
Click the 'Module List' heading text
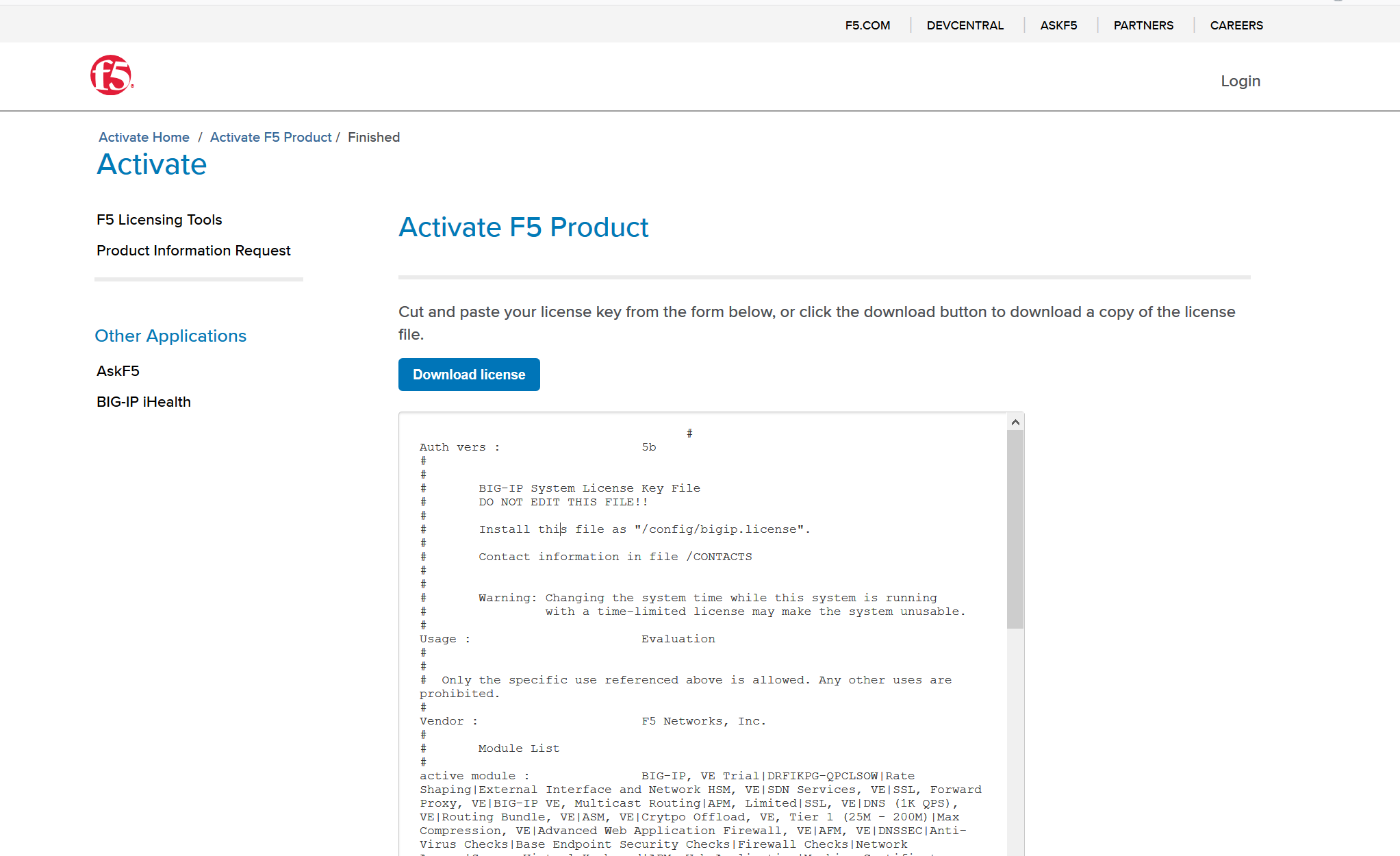[x=519, y=748]
